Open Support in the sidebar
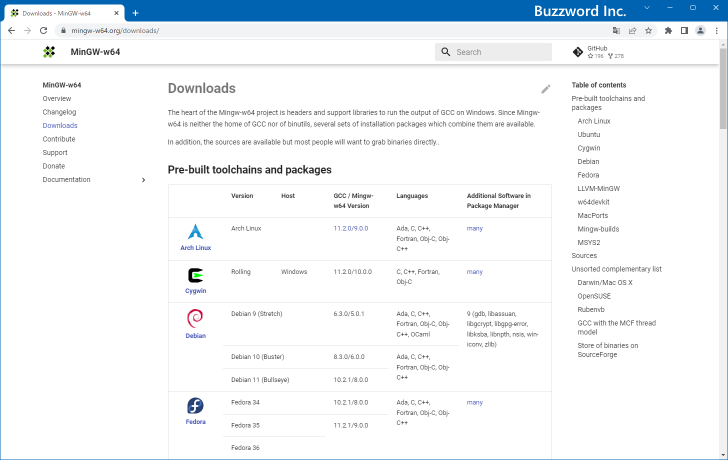The image size is (728, 460). pyautogui.click(x=55, y=152)
